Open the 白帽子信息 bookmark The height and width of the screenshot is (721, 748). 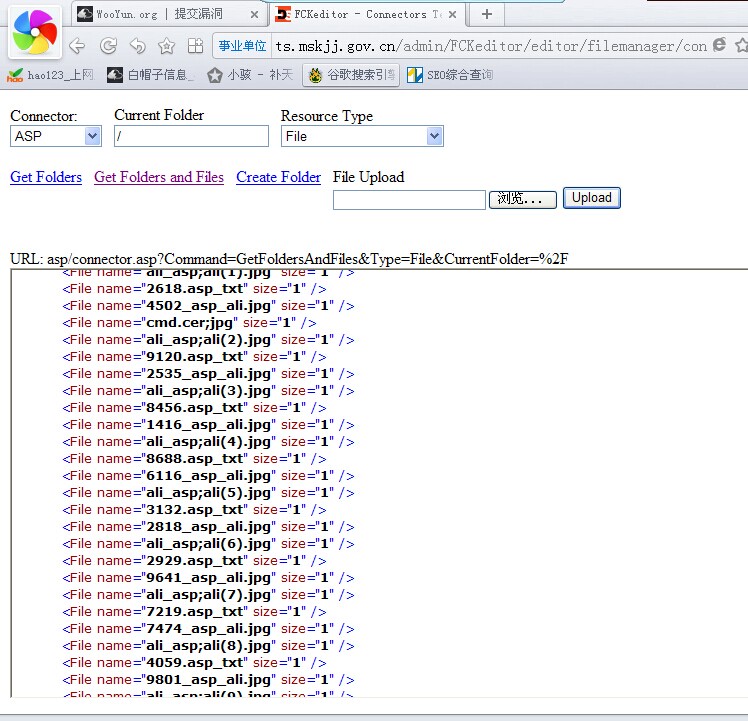(151, 75)
